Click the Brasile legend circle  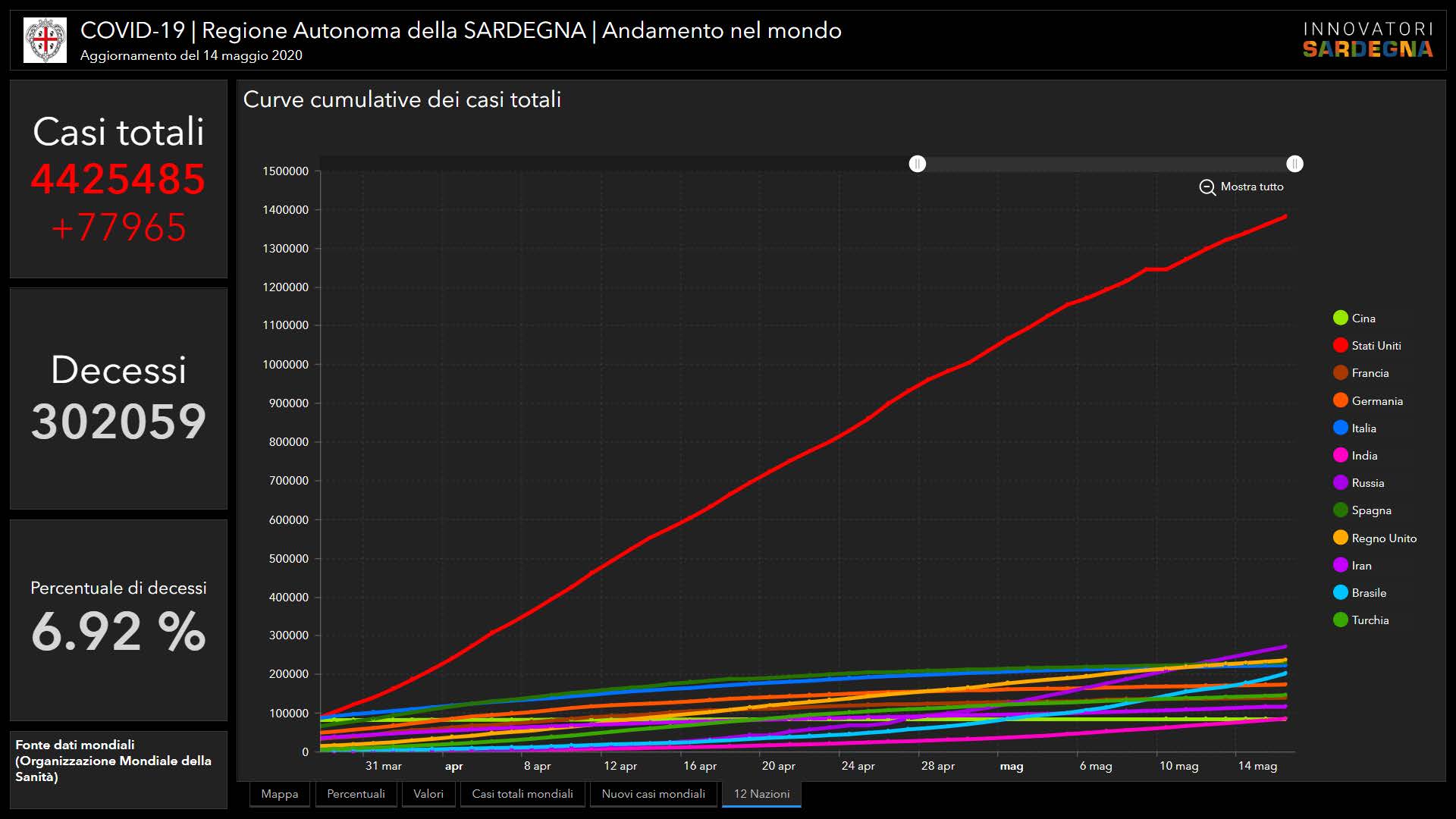click(x=1341, y=593)
